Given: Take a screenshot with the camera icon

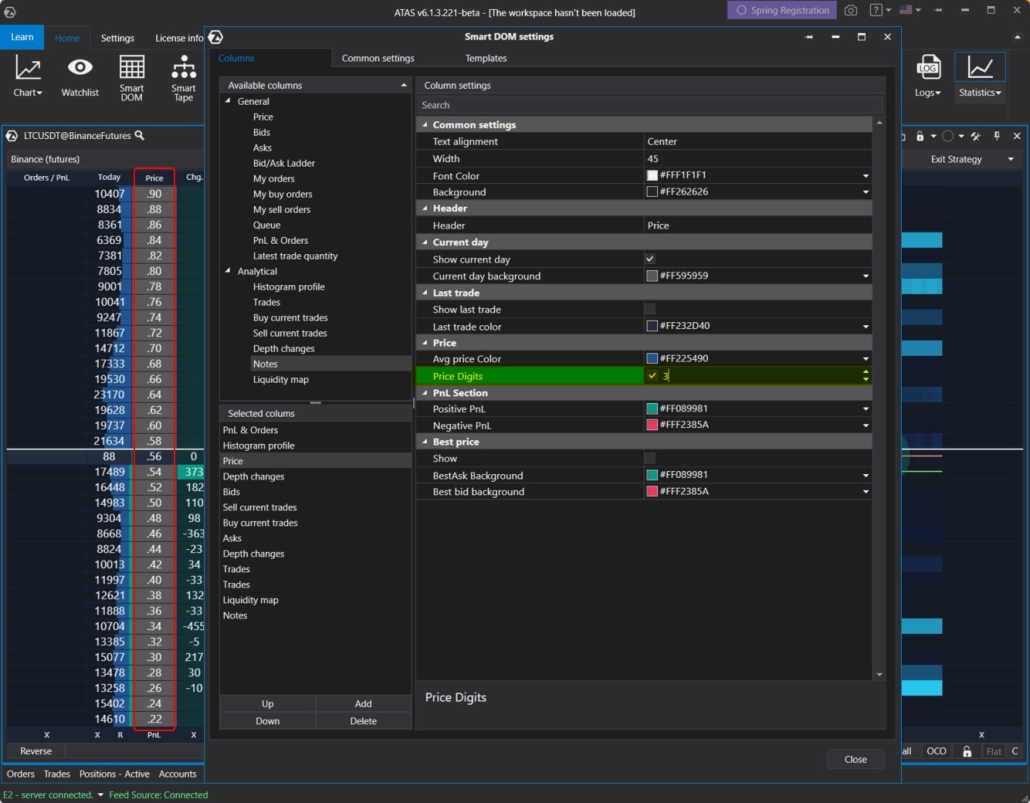Looking at the screenshot, I should (x=851, y=10).
